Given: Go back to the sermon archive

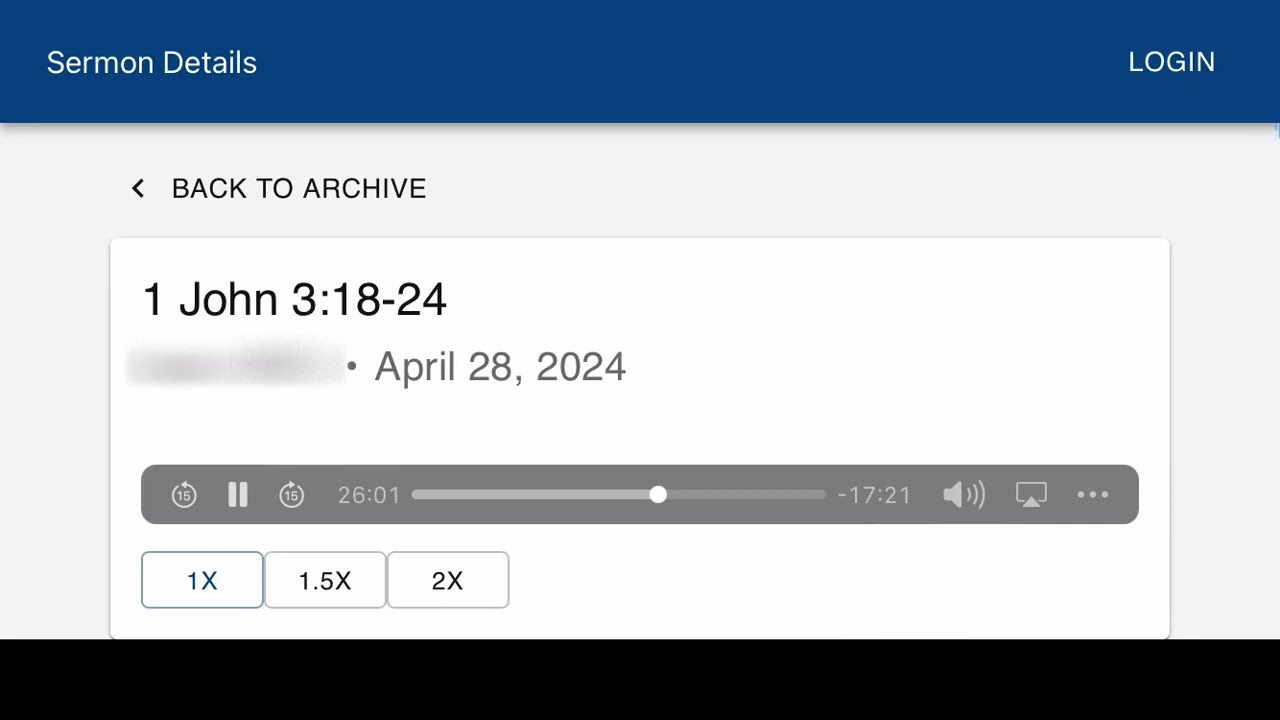Looking at the screenshot, I should point(298,188).
